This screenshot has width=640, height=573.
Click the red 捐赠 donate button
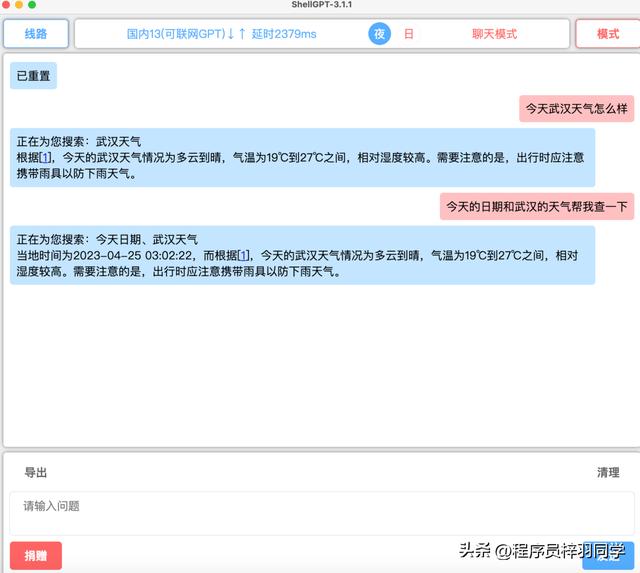point(36,555)
